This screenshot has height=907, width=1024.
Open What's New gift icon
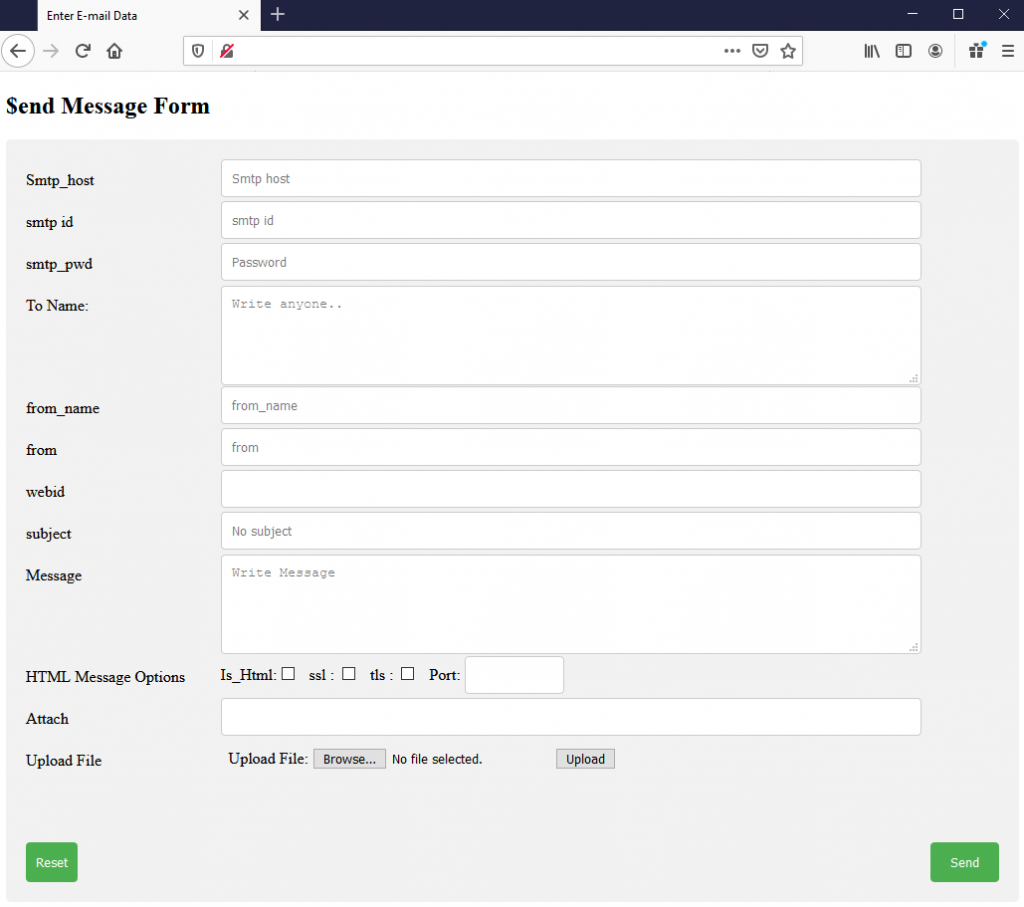[977, 50]
